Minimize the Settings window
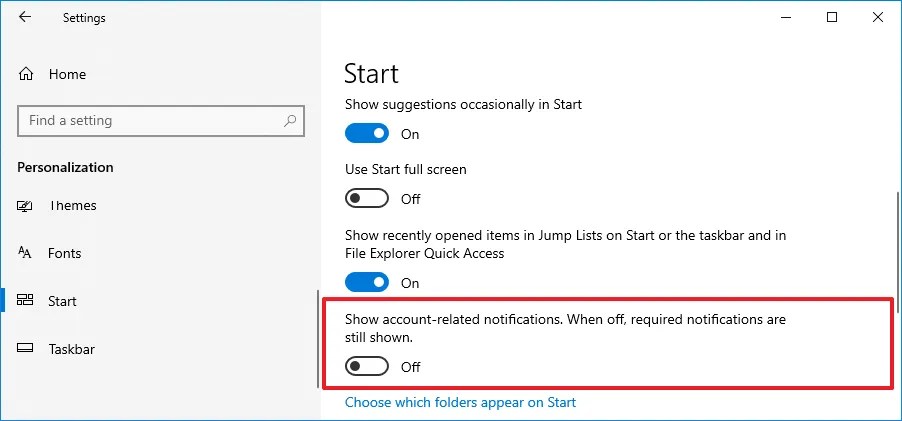The height and width of the screenshot is (421, 902). pyautogui.click(x=788, y=17)
